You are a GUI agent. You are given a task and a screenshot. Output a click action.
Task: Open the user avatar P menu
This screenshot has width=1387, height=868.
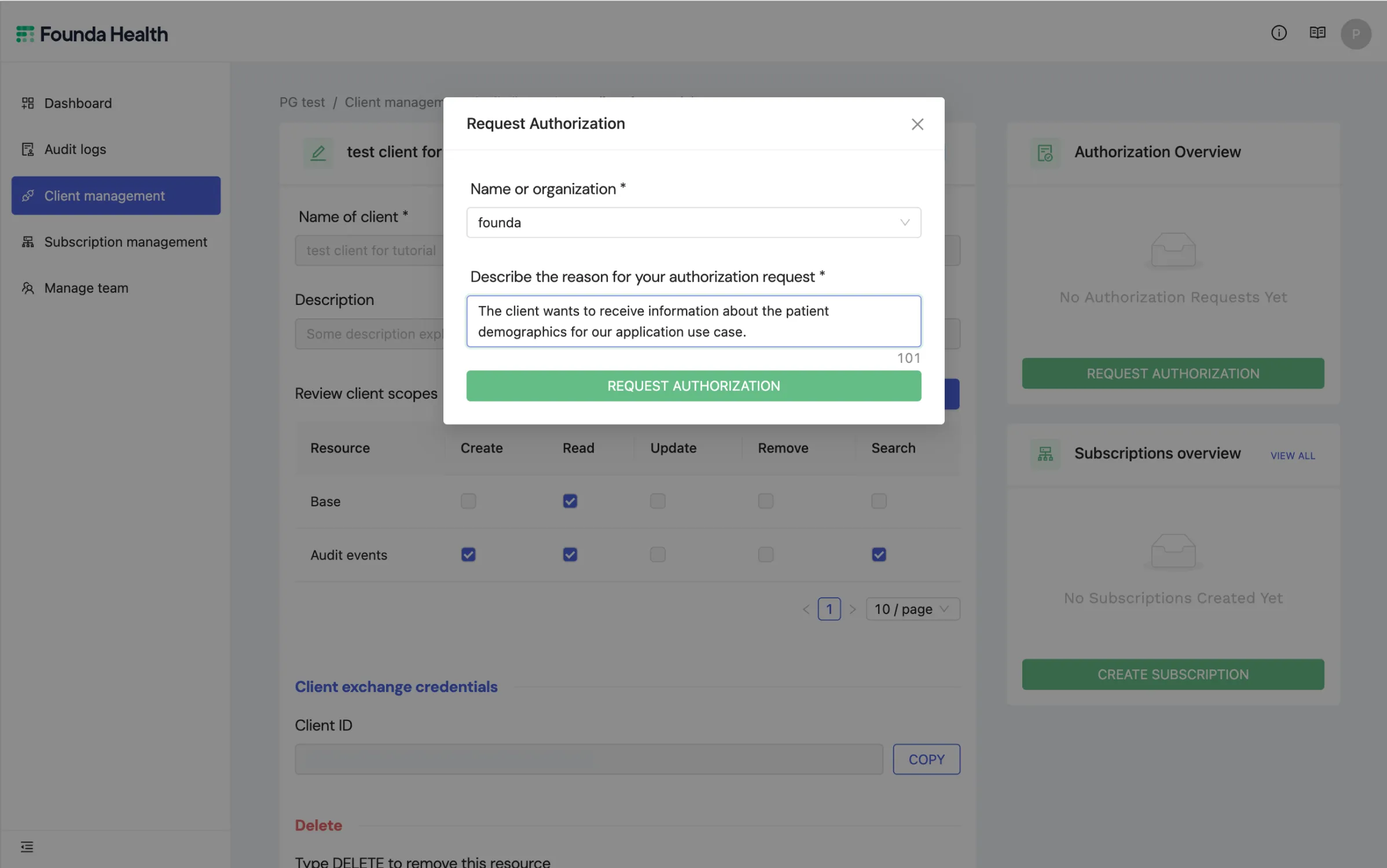(x=1356, y=34)
